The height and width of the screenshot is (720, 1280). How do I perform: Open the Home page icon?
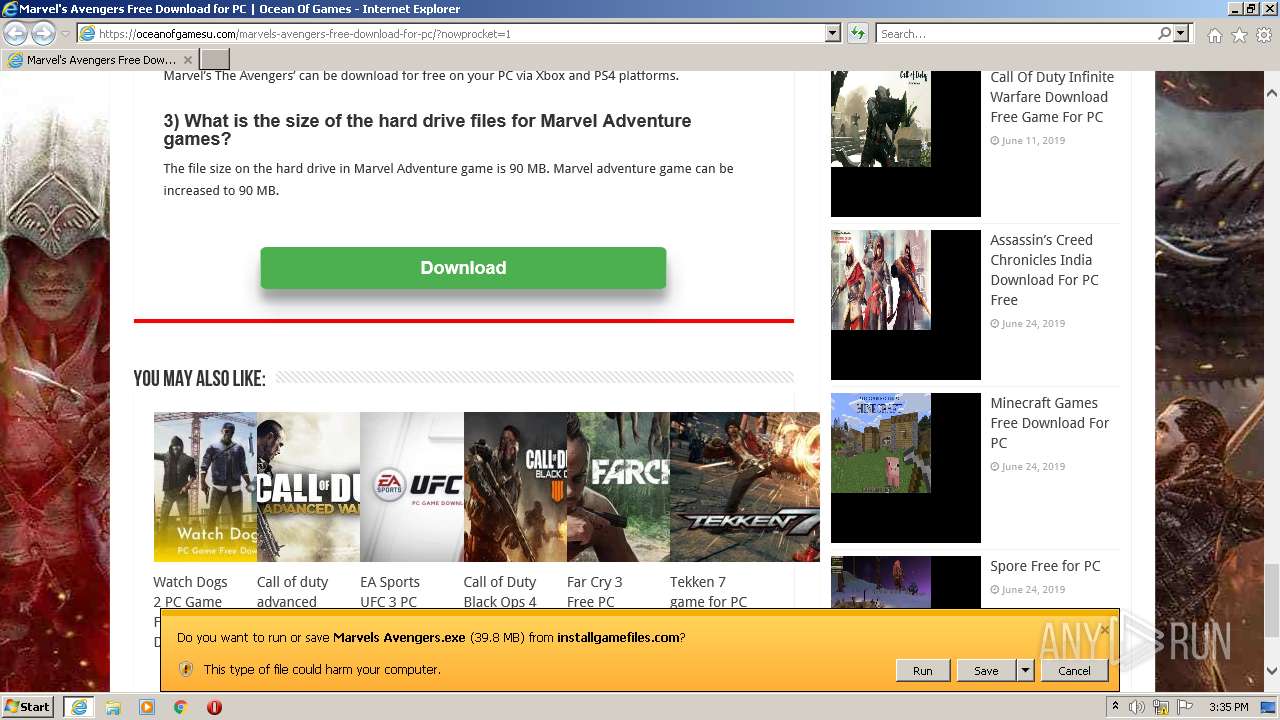(x=1214, y=34)
